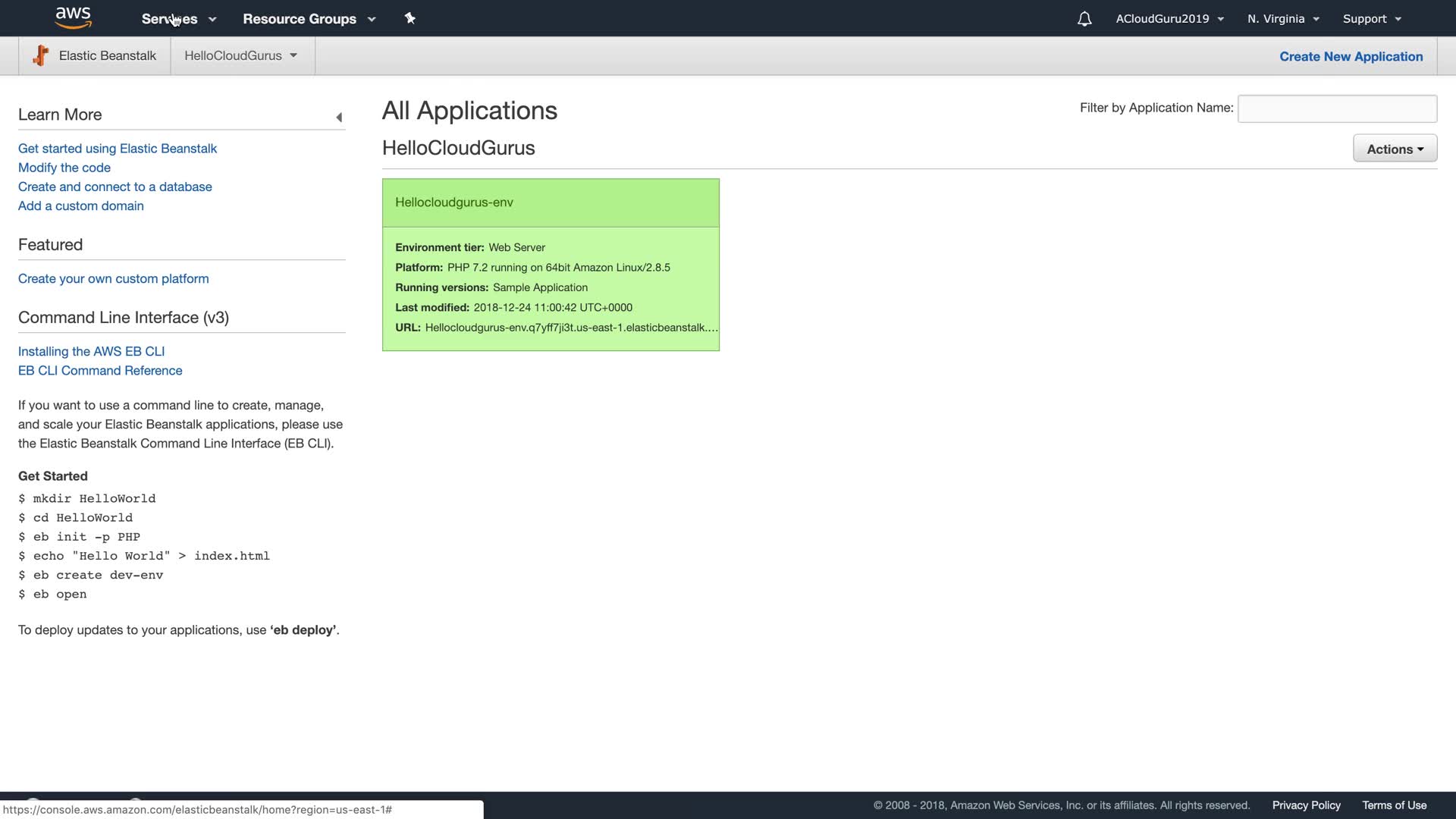
Task: Open the Hellocloudgurus-env URL link
Action: 570,328
